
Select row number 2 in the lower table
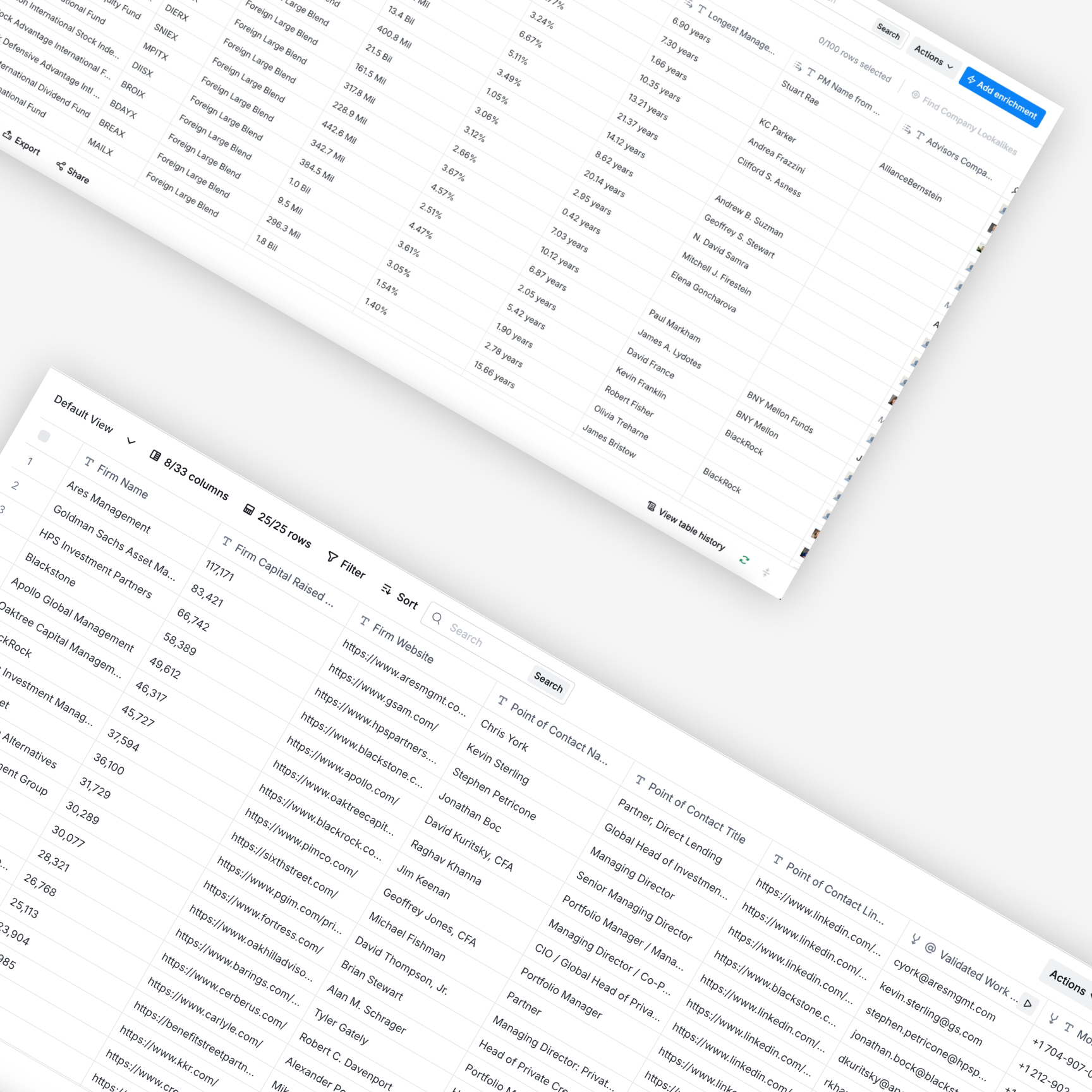coord(15,485)
